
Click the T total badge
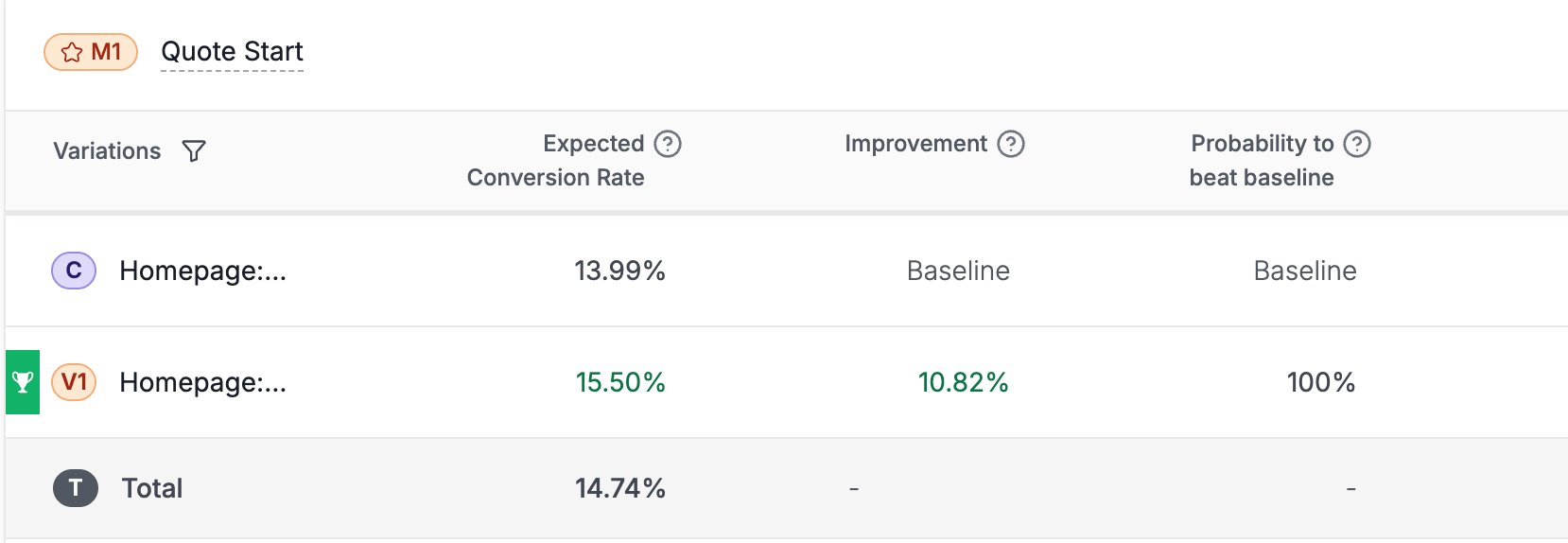(x=76, y=488)
